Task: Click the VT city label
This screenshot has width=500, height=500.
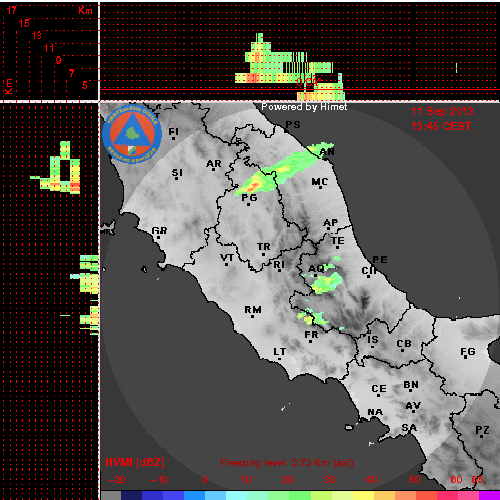Action: [x=227, y=258]
